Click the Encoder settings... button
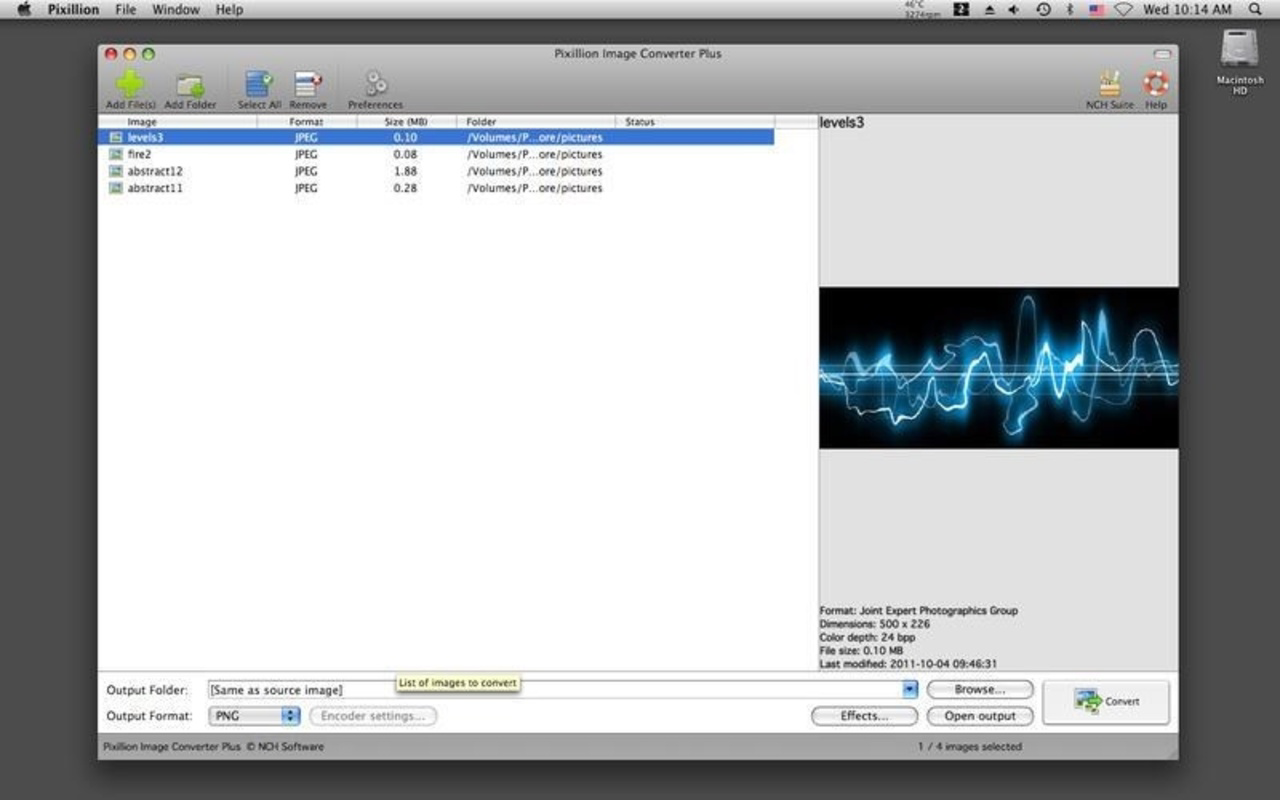This screenshot has height=800, width=1280. pyautogui.click(x=373, y=716)
